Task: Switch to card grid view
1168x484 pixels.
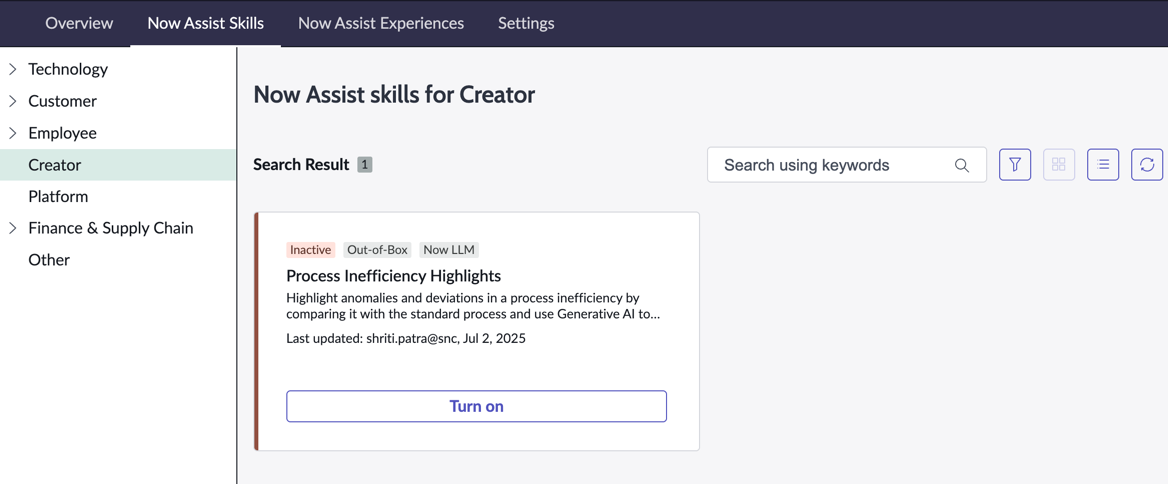Action: coord(1058,165)
